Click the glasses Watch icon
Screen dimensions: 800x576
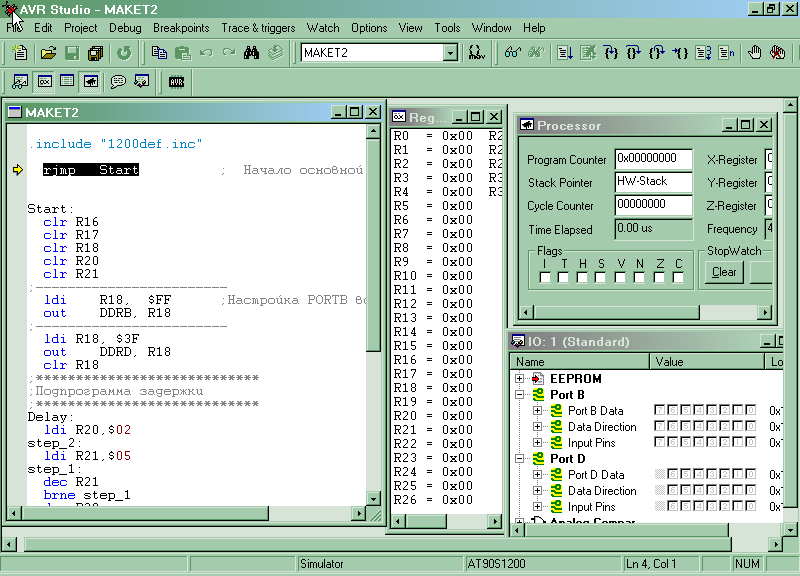coord(512,52)
